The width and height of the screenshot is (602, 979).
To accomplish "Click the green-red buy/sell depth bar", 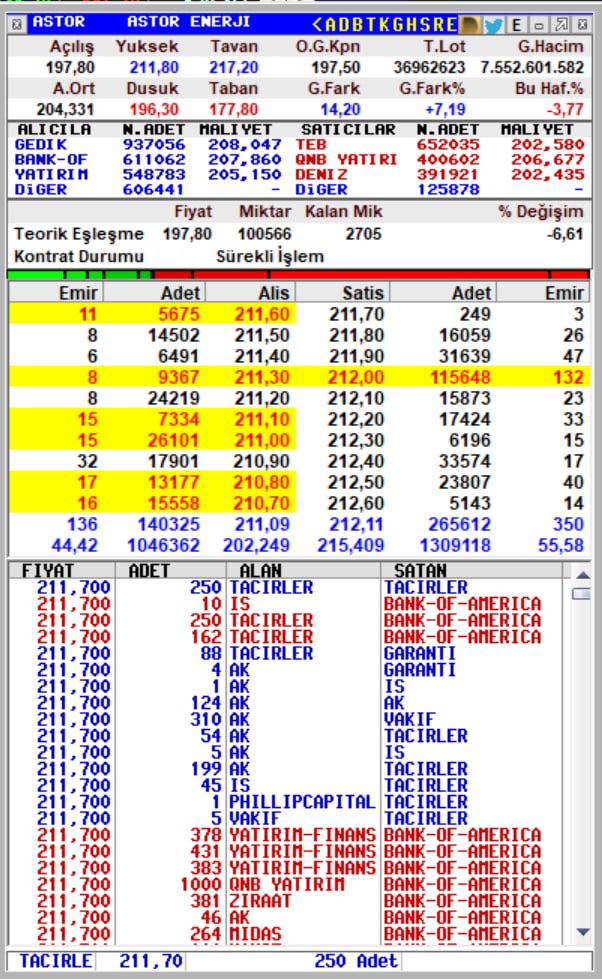I will click(298, 274).
